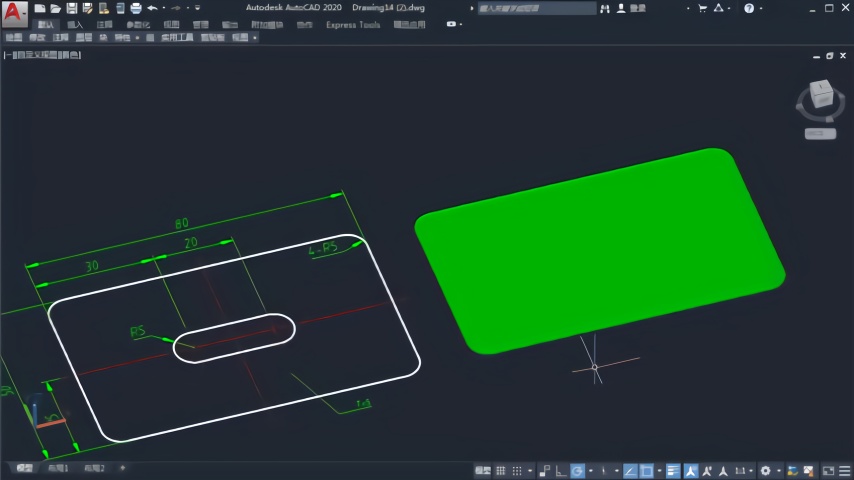Switch to the 插入 ribbon tab

click(75, 25)
